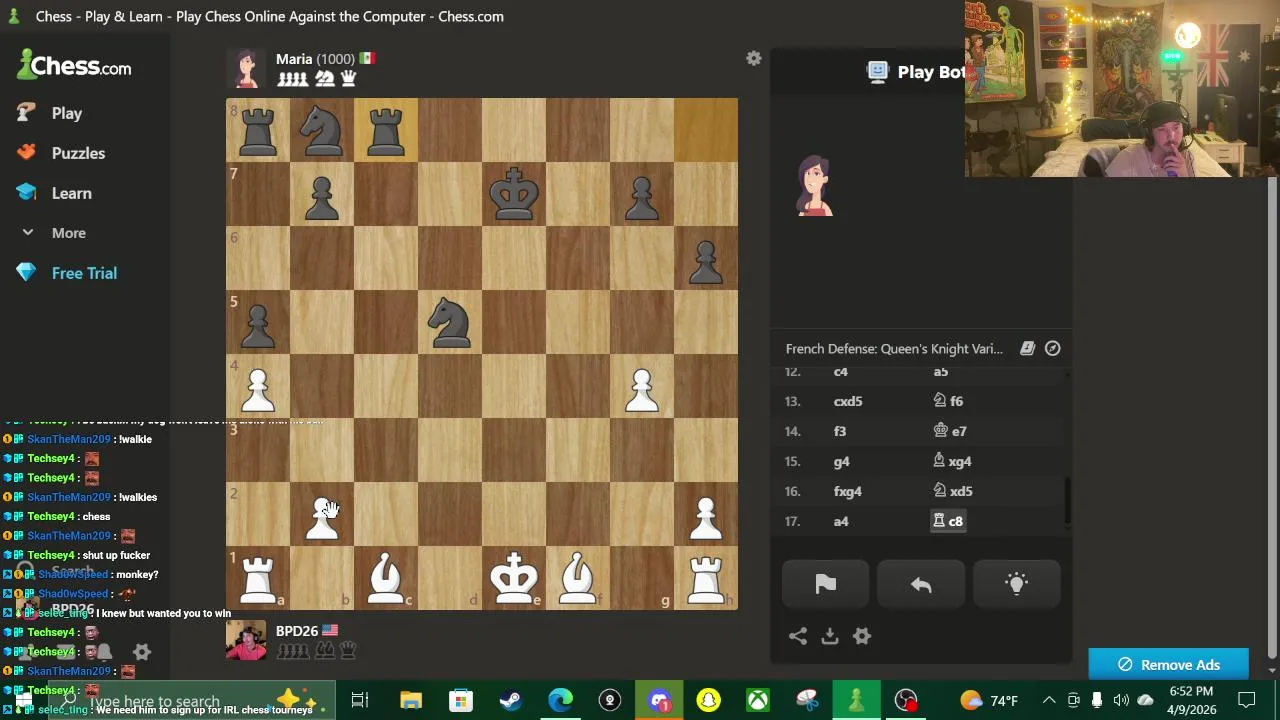Click the white bishop on f1
Viewport: 1280px width, 720px height.
click(x=578, y=578)
